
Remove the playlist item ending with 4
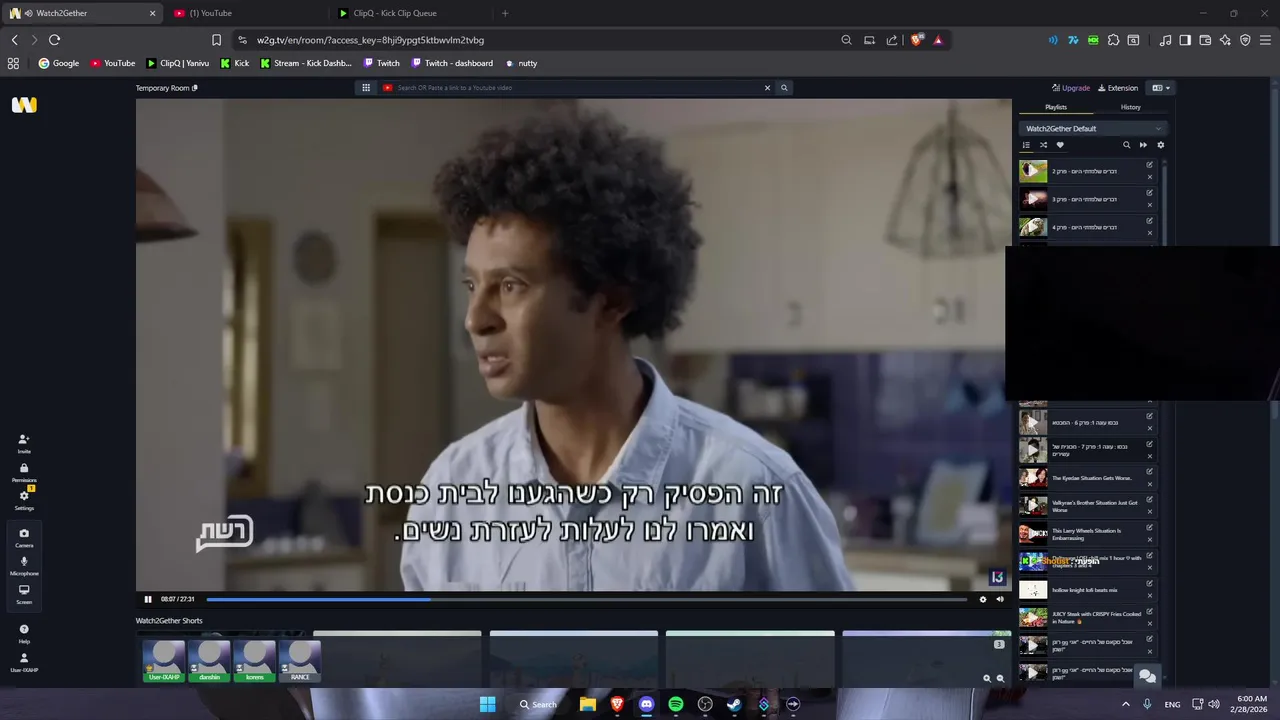tap(1149, 233)
